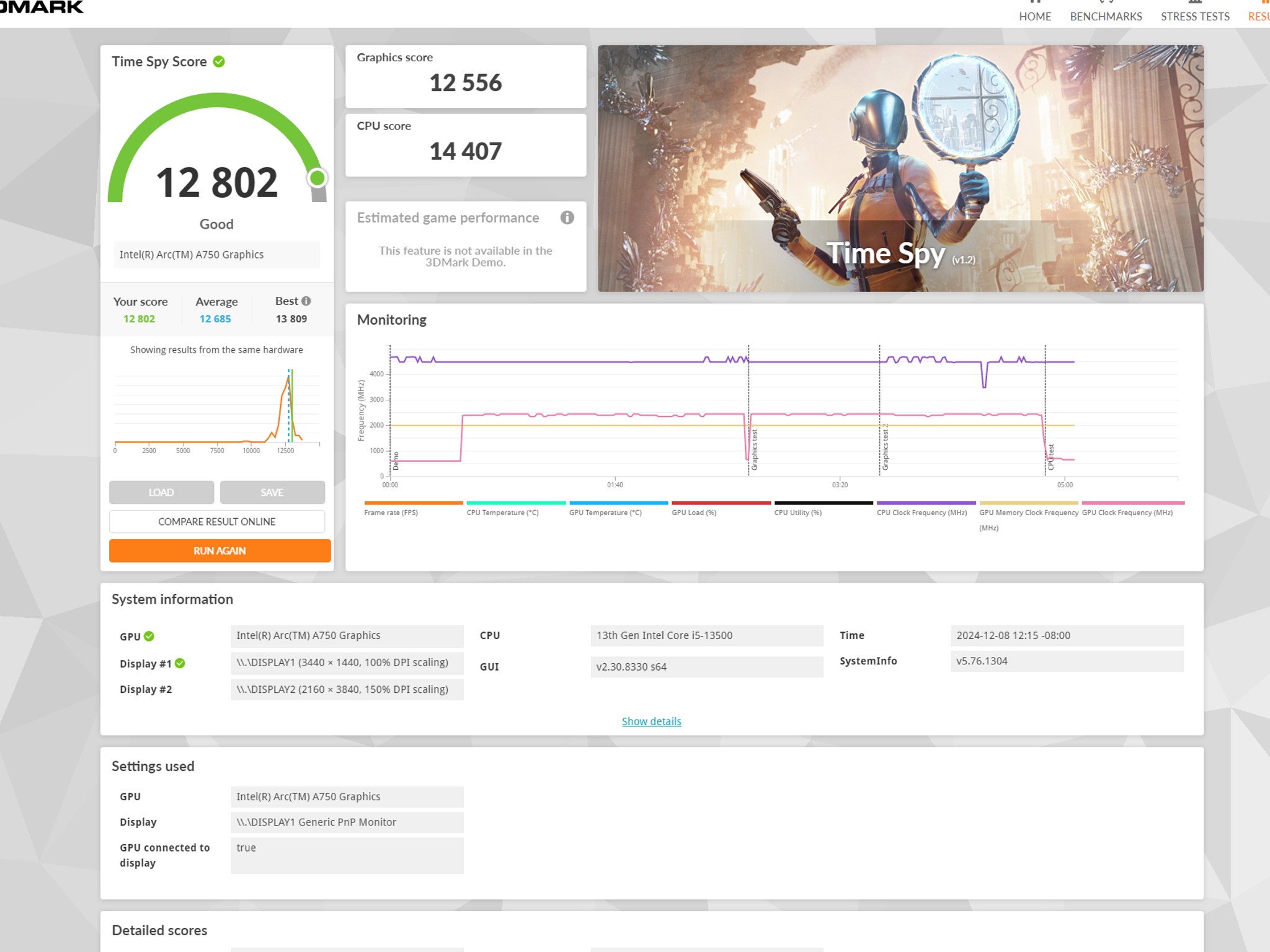Screen dimensions: 1270x952
Task: Switch to the STRESS TESTS tab
Action: click(x=1195, y=17)
